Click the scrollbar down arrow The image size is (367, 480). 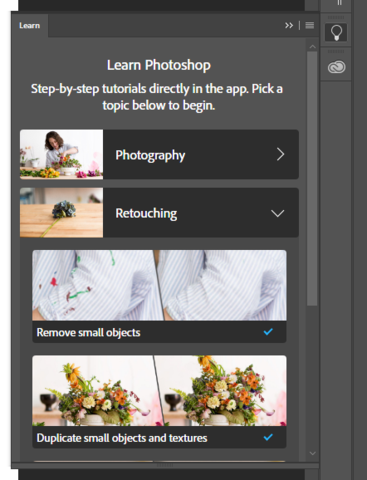click(312, 453)
